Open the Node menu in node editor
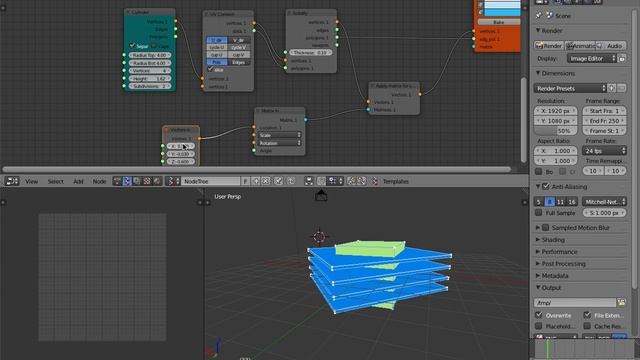This screenshot has width=640, height=360. coord(99,181)
